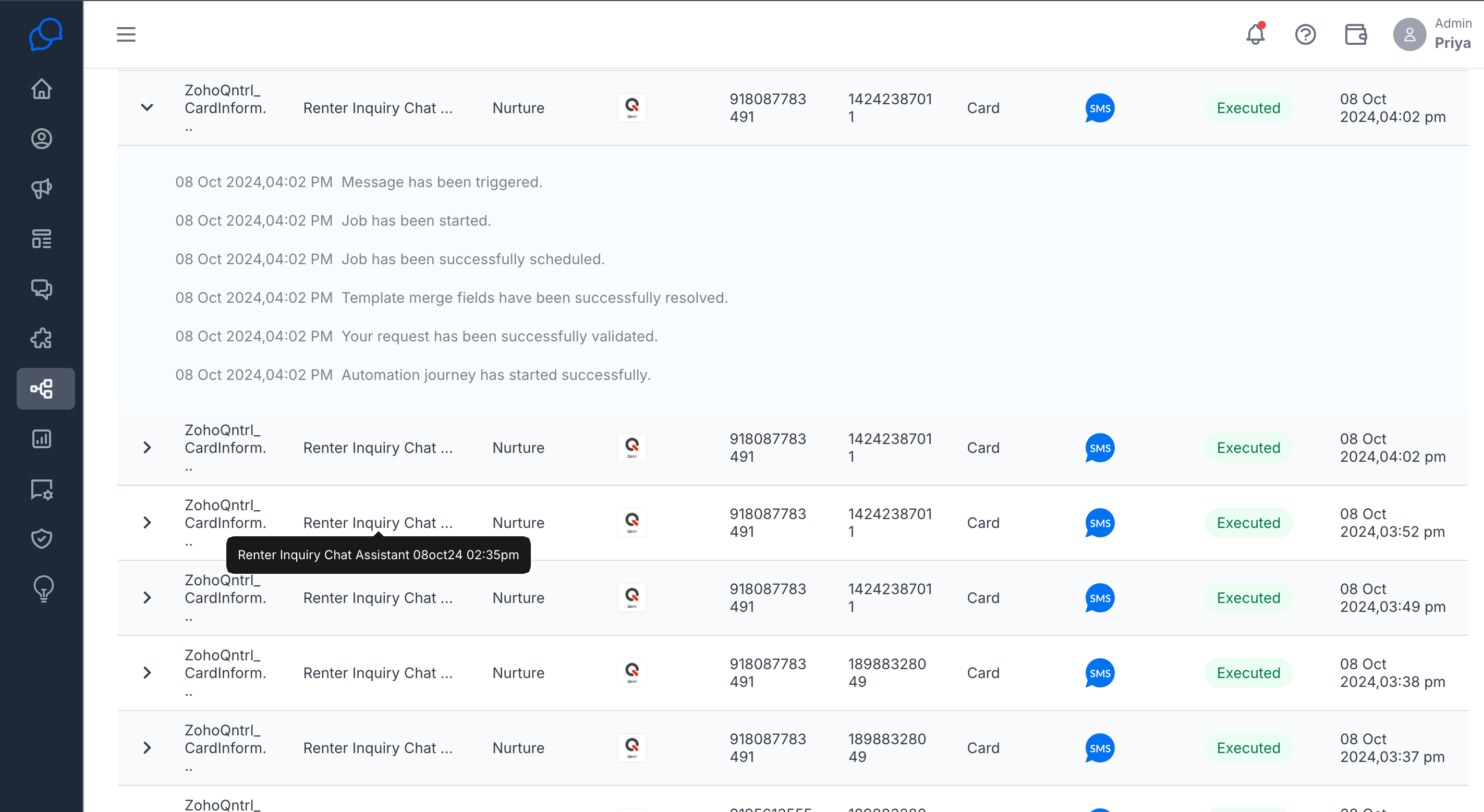Viewport: 1484px width, 812px height.
Task: Select the automation workflow icon in sidebar
Action: point(45,389)
